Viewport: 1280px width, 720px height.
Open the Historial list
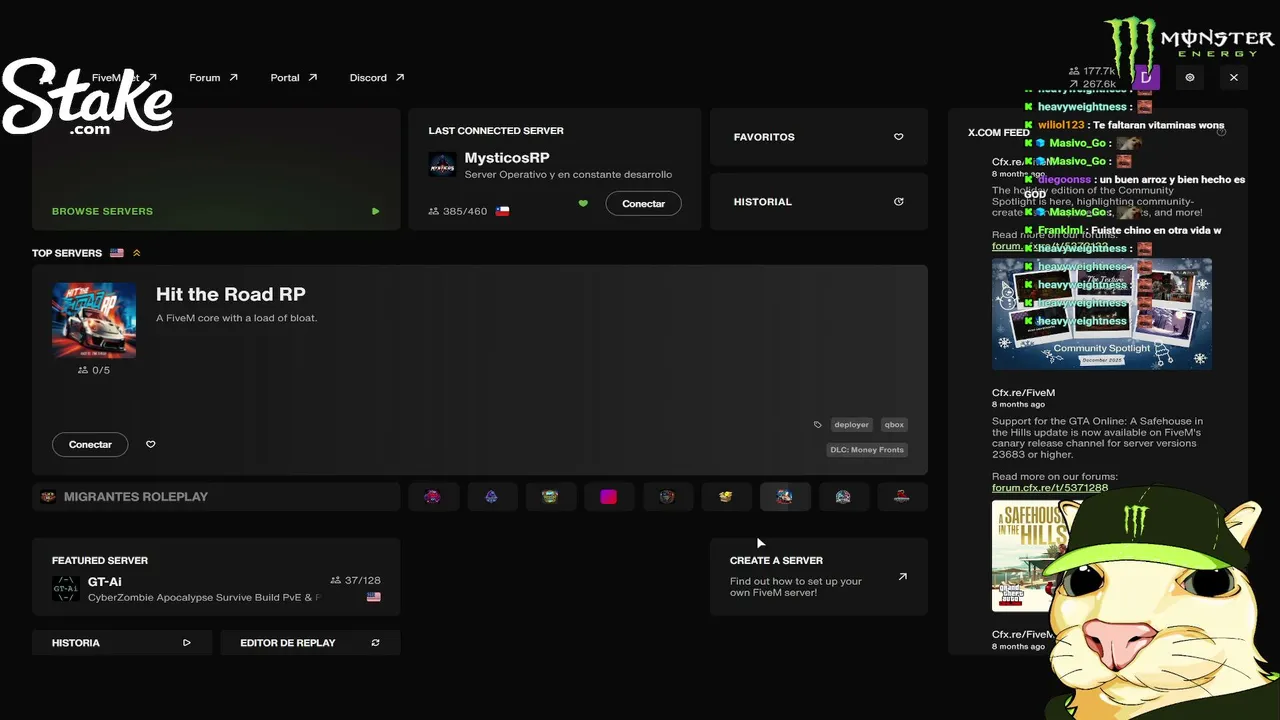point(819,201)
